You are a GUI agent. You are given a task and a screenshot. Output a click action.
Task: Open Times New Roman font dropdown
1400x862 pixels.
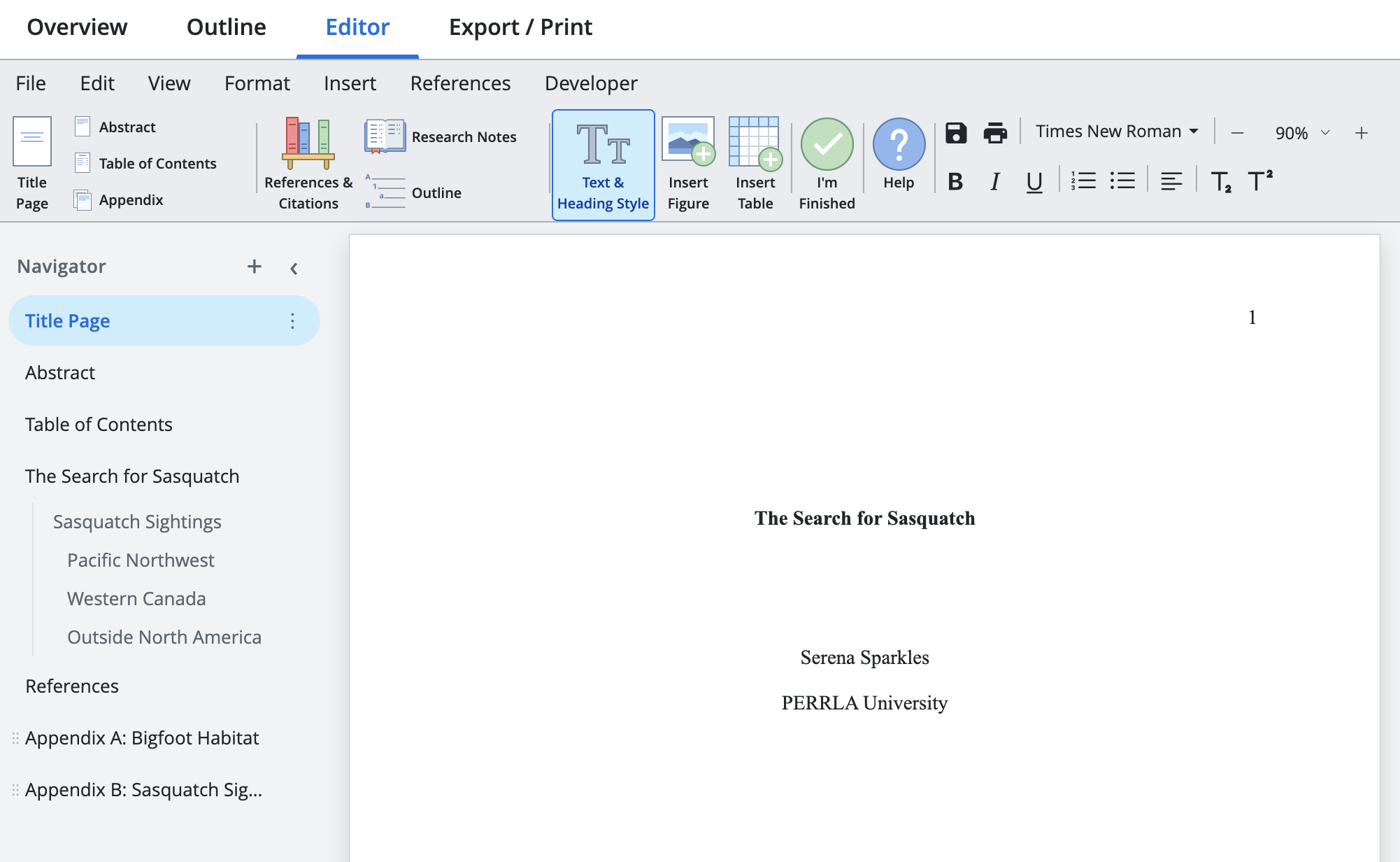pyautogui.click(x=1117, y=132)
